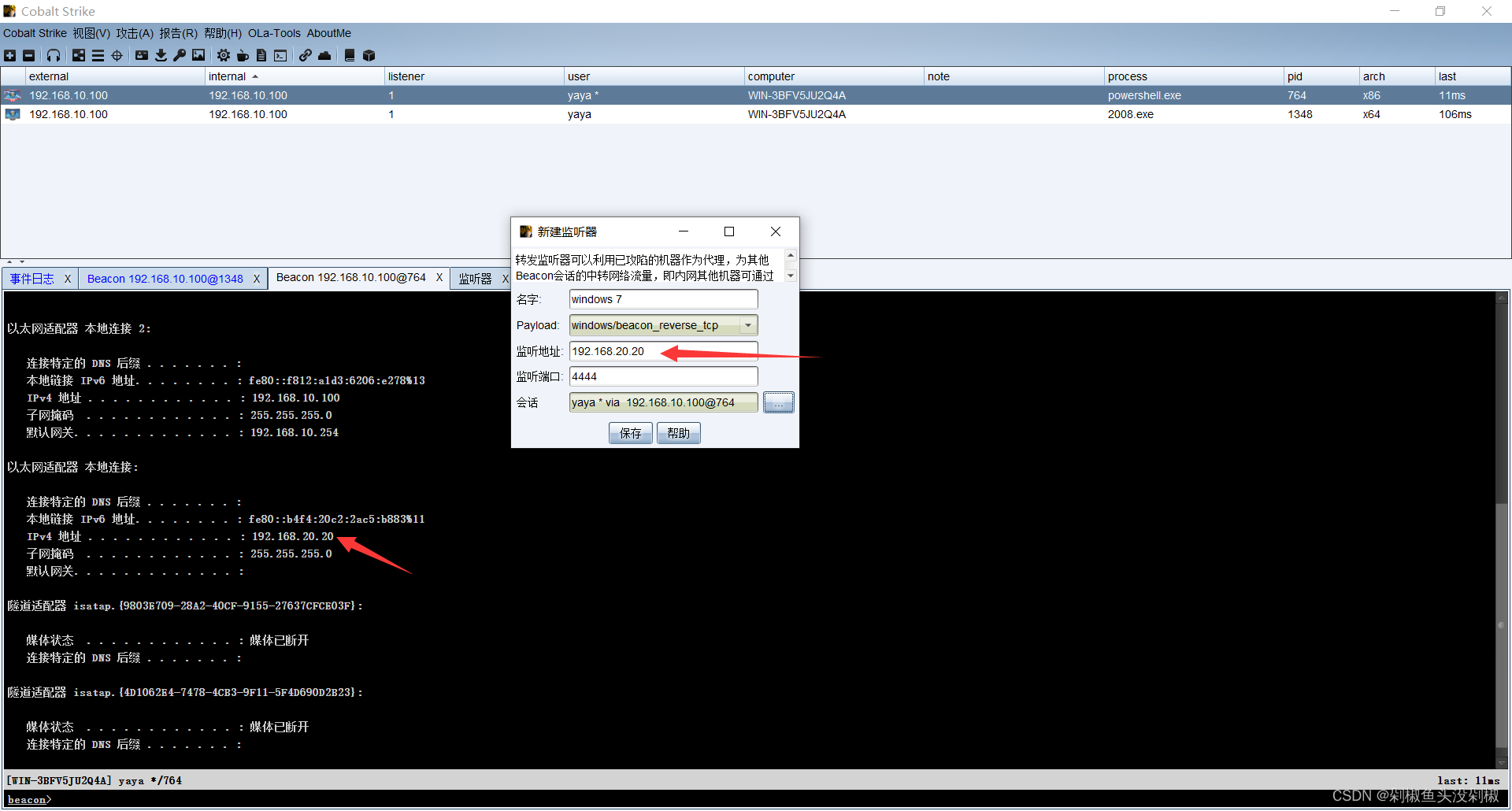Click the gear icon to generate Windows executable
The image size is (1512, 811).
tap(224, 55)
